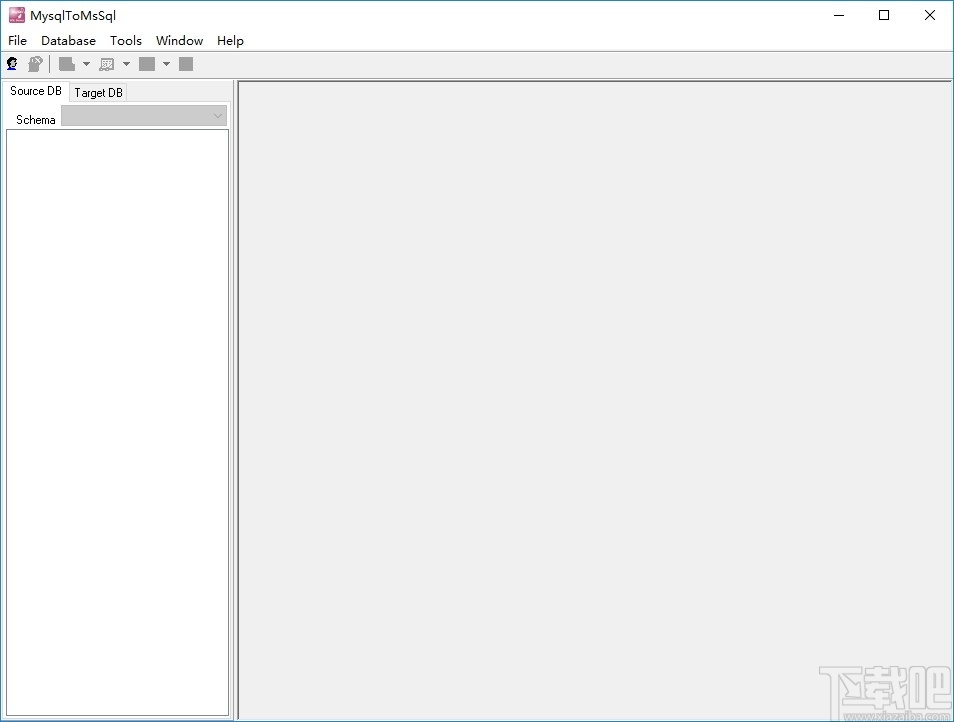
Task: Click the disconnect database toolbar icon
Action: (35, 63)
